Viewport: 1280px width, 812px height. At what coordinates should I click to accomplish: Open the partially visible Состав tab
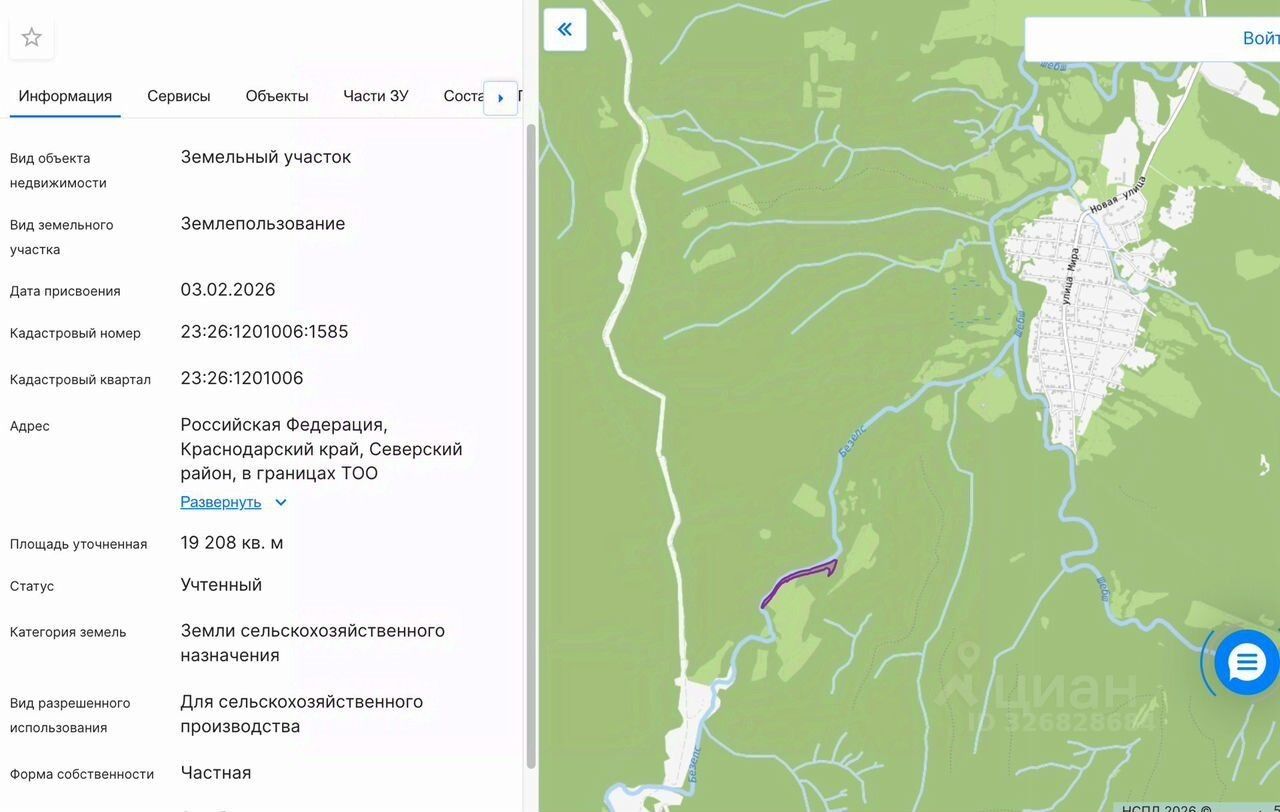463,96
